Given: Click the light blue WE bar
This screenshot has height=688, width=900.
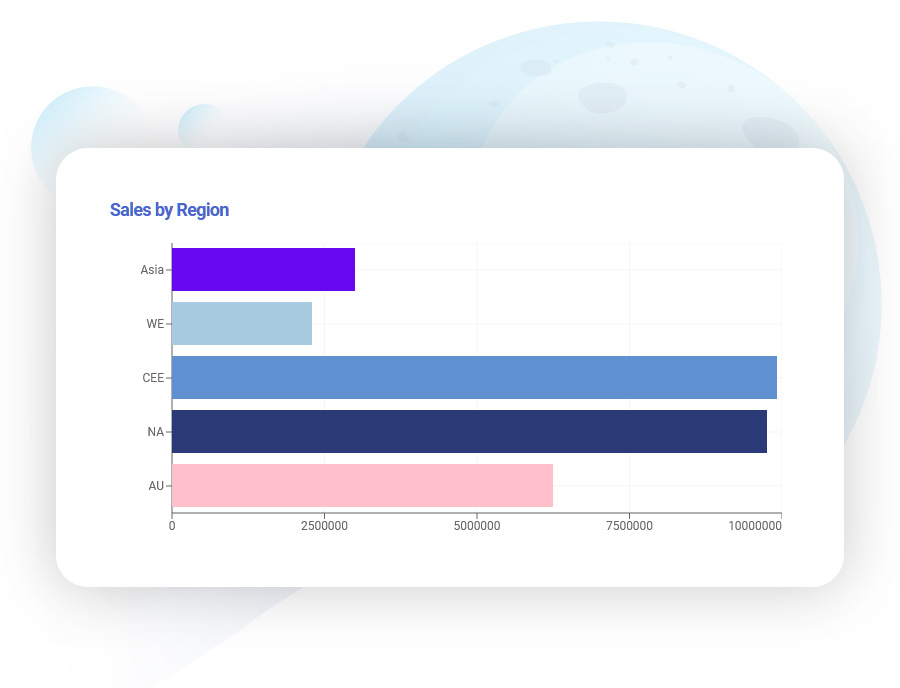Looking at the screenshot, I should (x=242, y=324).
